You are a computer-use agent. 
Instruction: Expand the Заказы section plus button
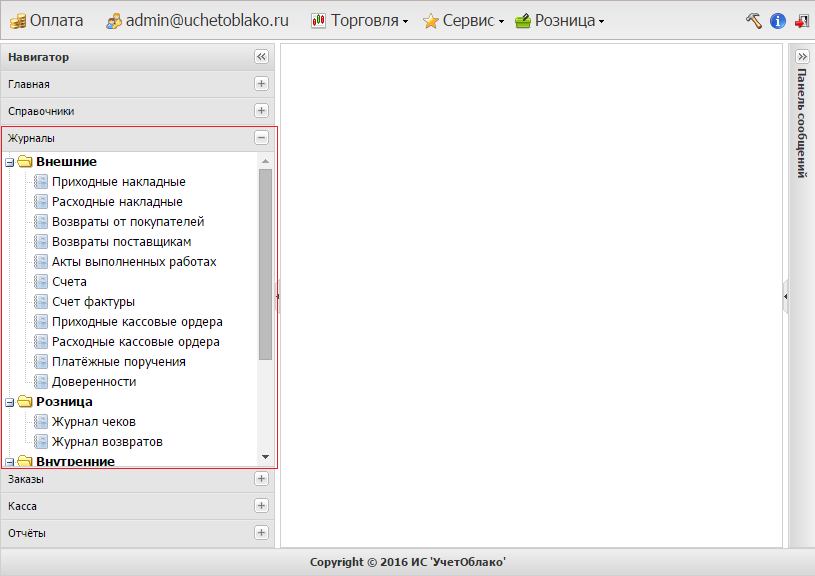261,479
